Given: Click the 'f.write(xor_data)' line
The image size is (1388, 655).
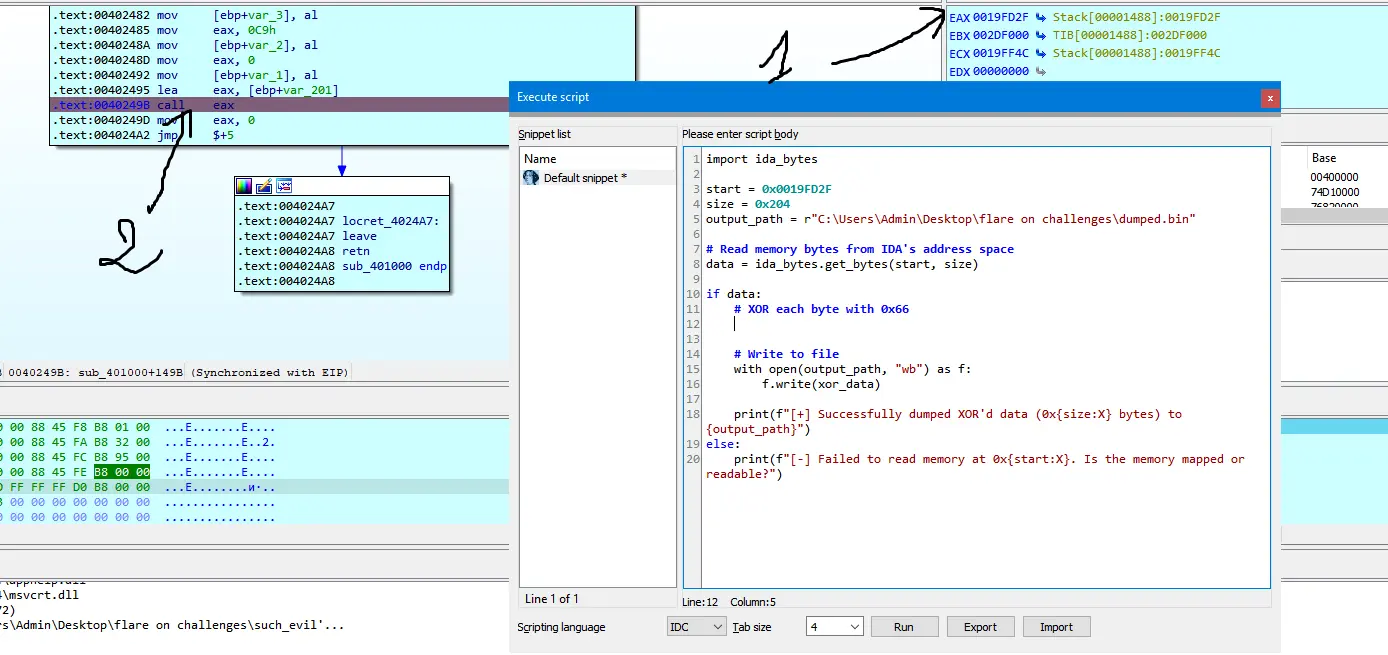Looking at the screenshot, I should point(821,384).
